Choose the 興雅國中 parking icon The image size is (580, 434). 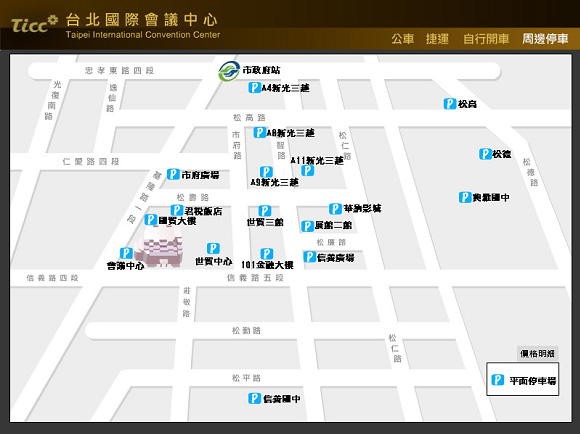point(465,197)
